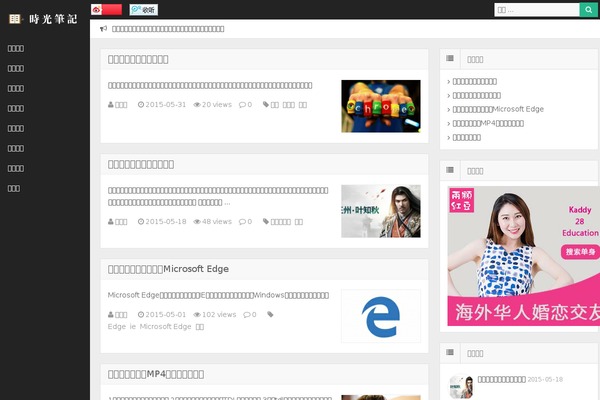Image resolution: width=600 pixels, height=400 pixels.
Task: Click the tag icon on the 2015-05-01 post
Action: pos(271,314)
